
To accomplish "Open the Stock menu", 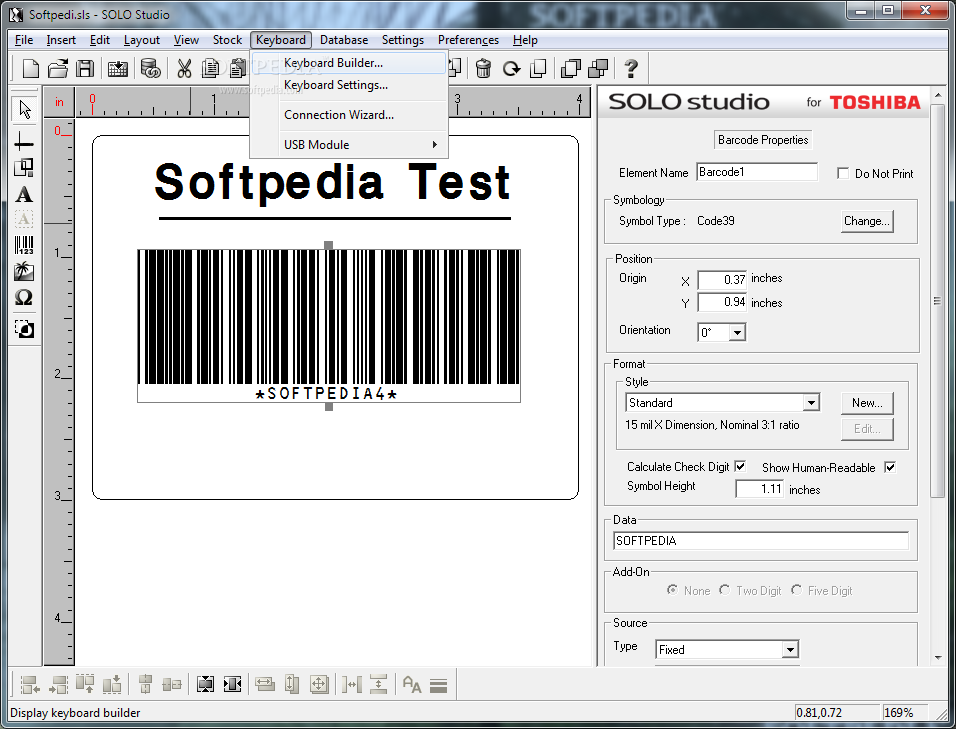I will pos(227,40).
